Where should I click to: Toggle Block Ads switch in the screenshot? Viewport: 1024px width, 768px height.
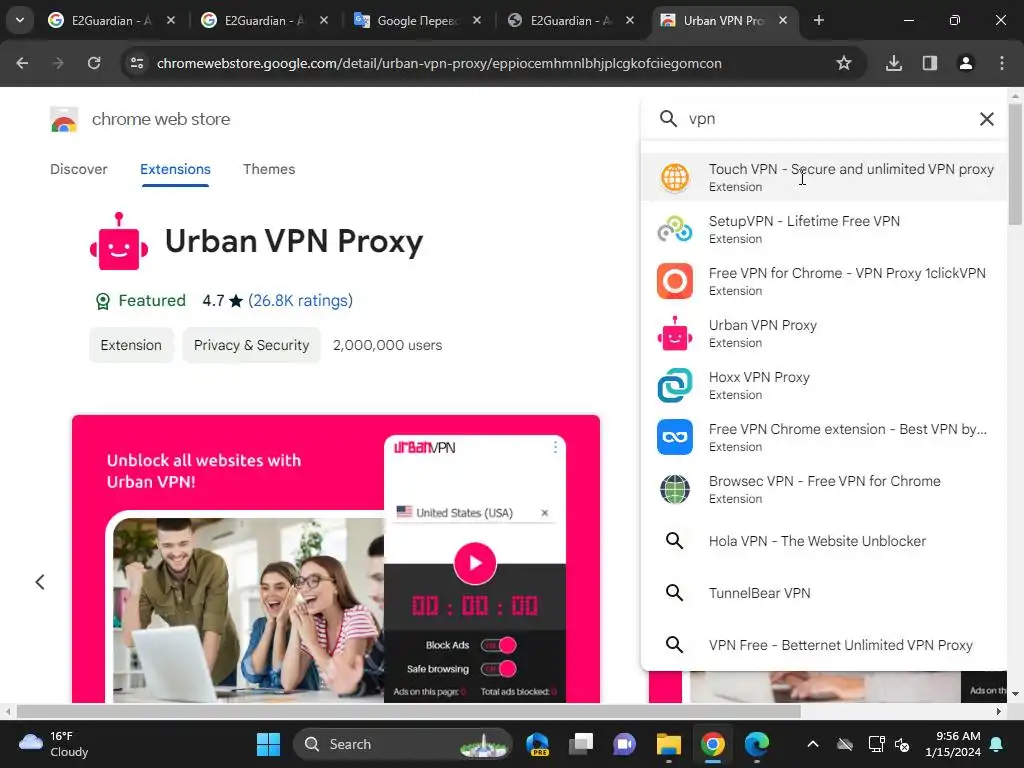point(499,645)
